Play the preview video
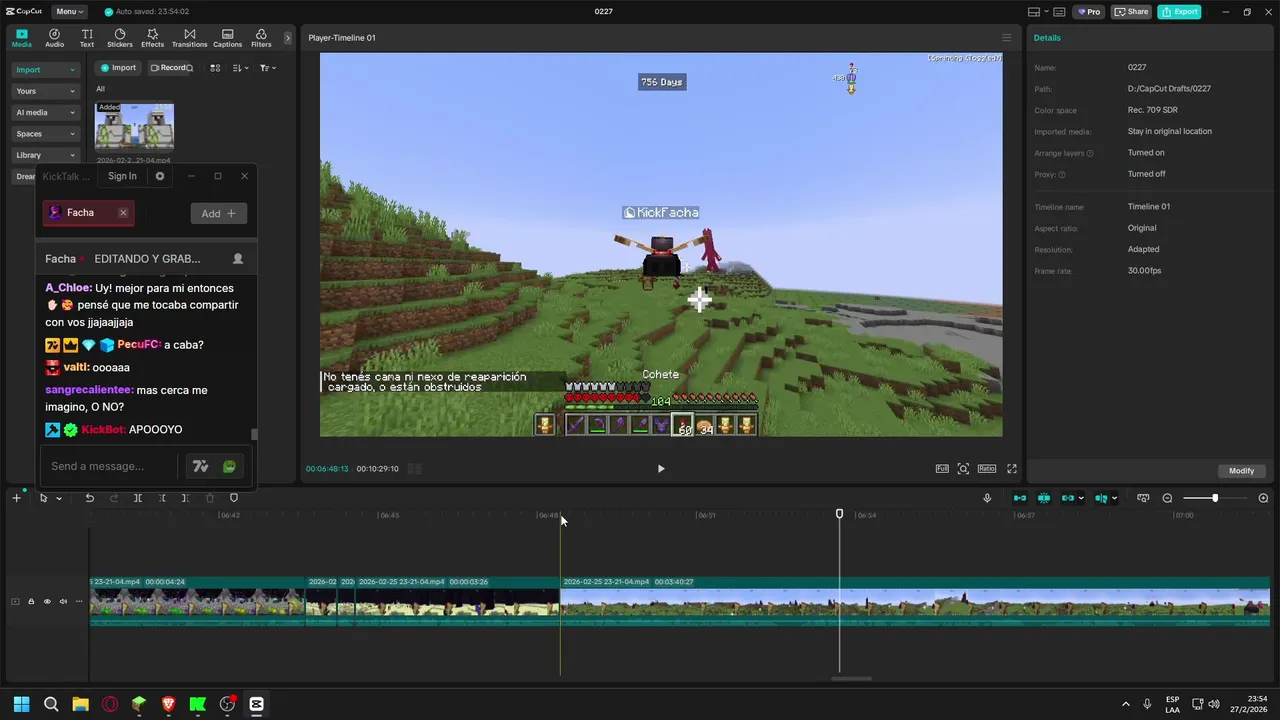Viewport: 1280px width, 720px height. [x=660, y=468]
